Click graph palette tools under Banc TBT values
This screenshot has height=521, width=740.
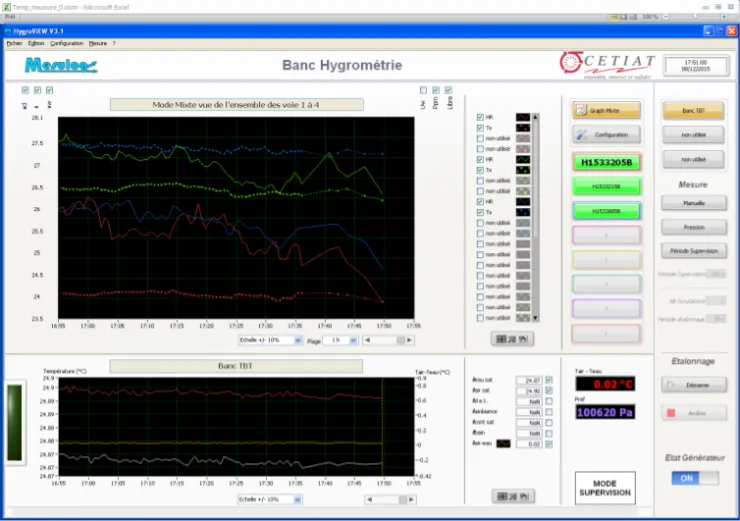click(513, 496)
